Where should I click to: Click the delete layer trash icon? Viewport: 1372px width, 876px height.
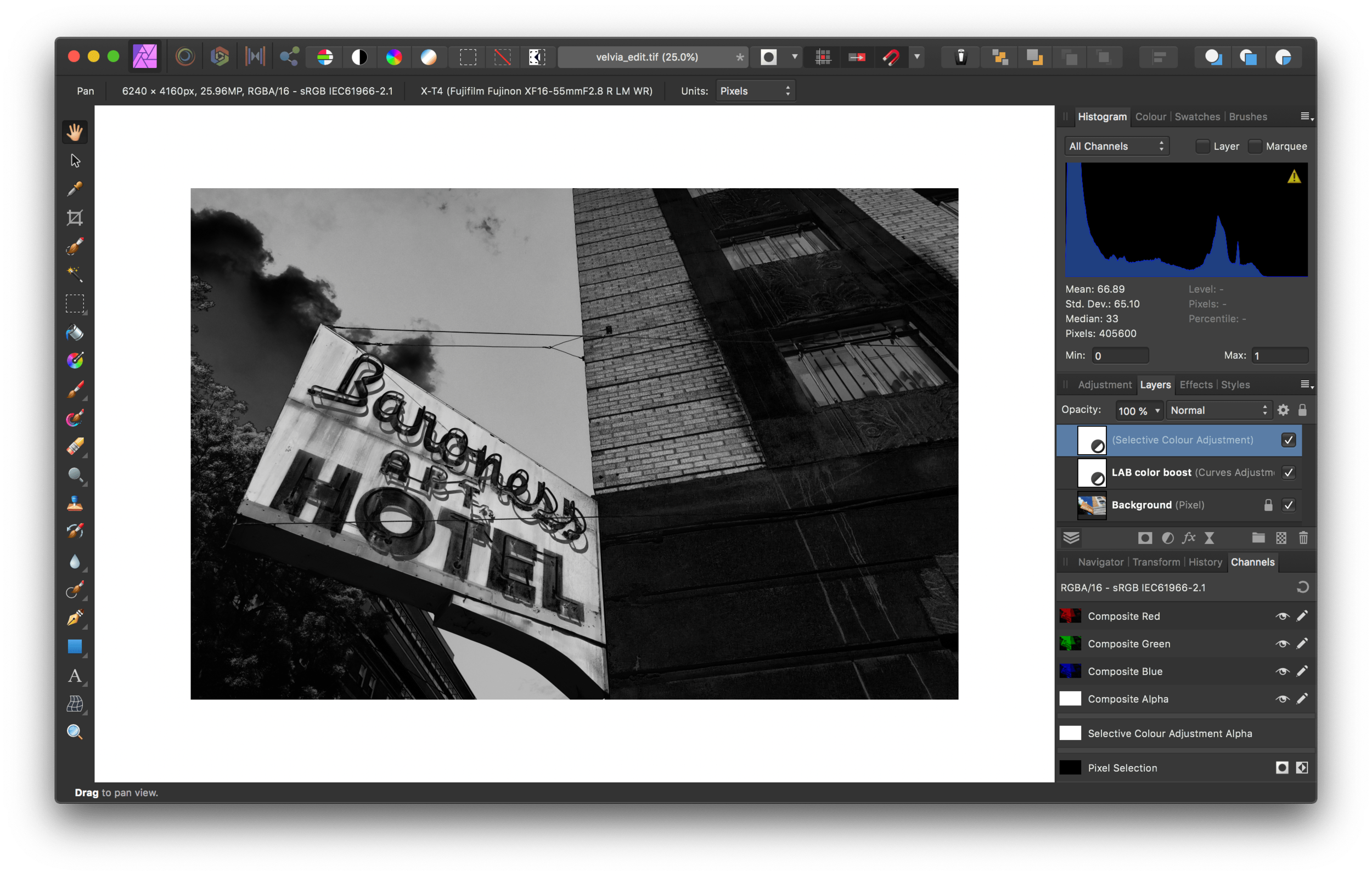1303,538
